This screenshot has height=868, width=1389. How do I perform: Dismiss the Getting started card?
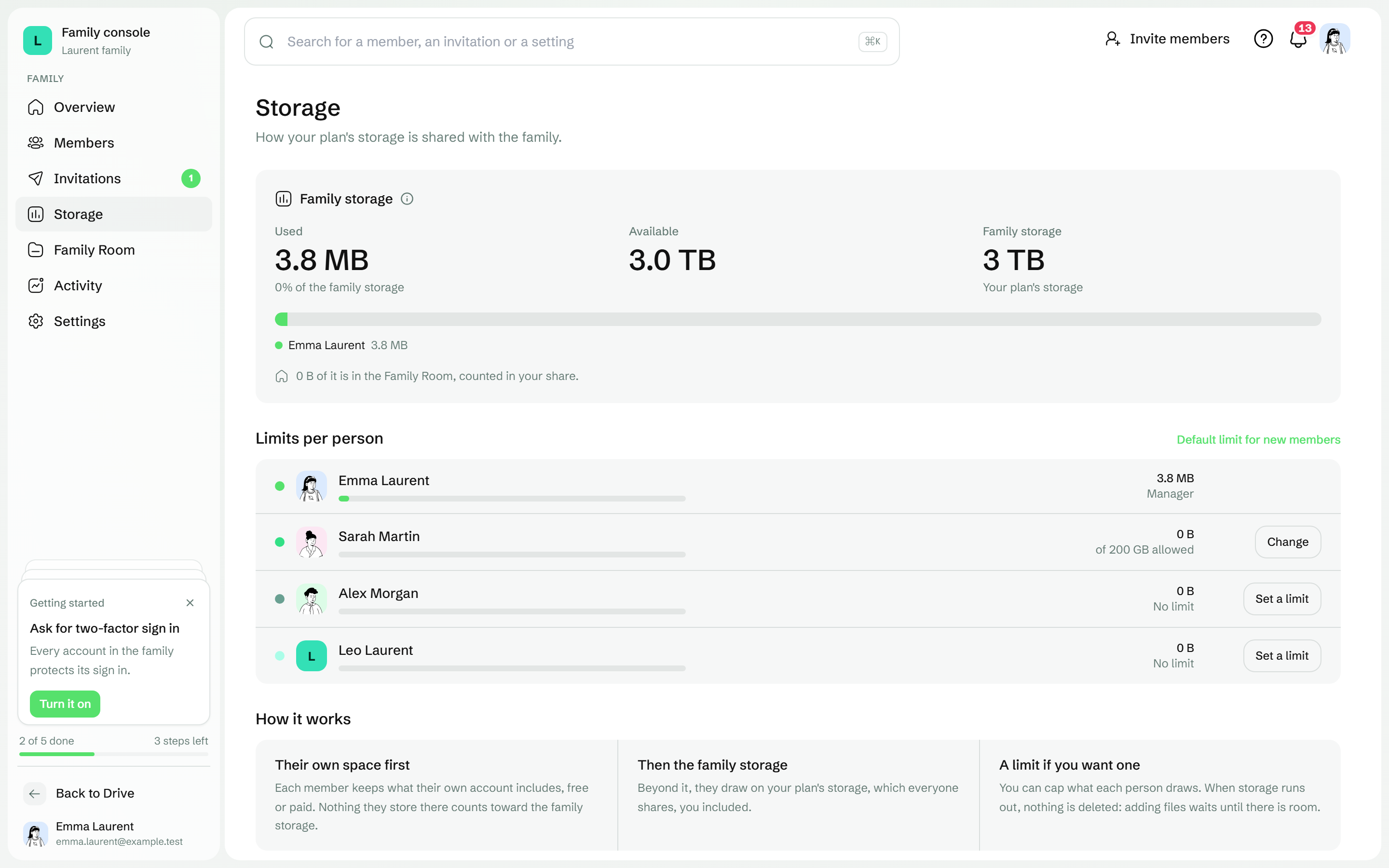[x=190, y=603]
